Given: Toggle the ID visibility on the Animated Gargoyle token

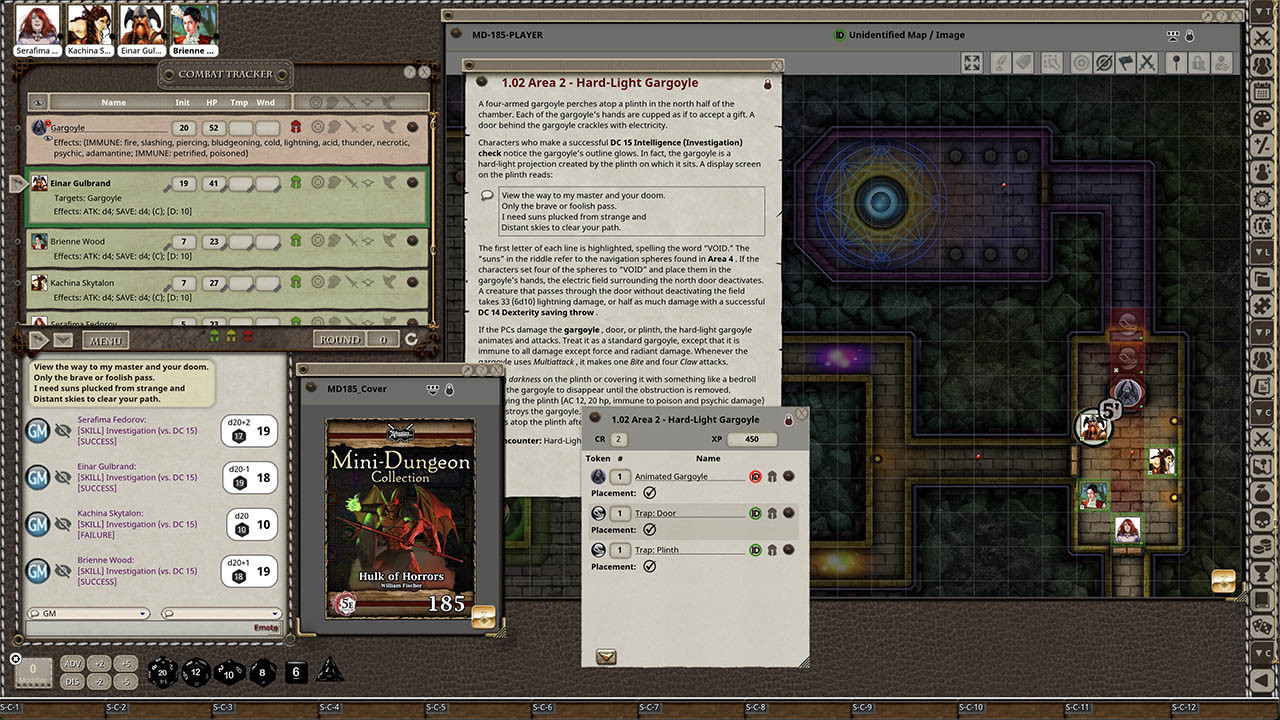Looking at the screenshot, I should [x=755, y=477].
